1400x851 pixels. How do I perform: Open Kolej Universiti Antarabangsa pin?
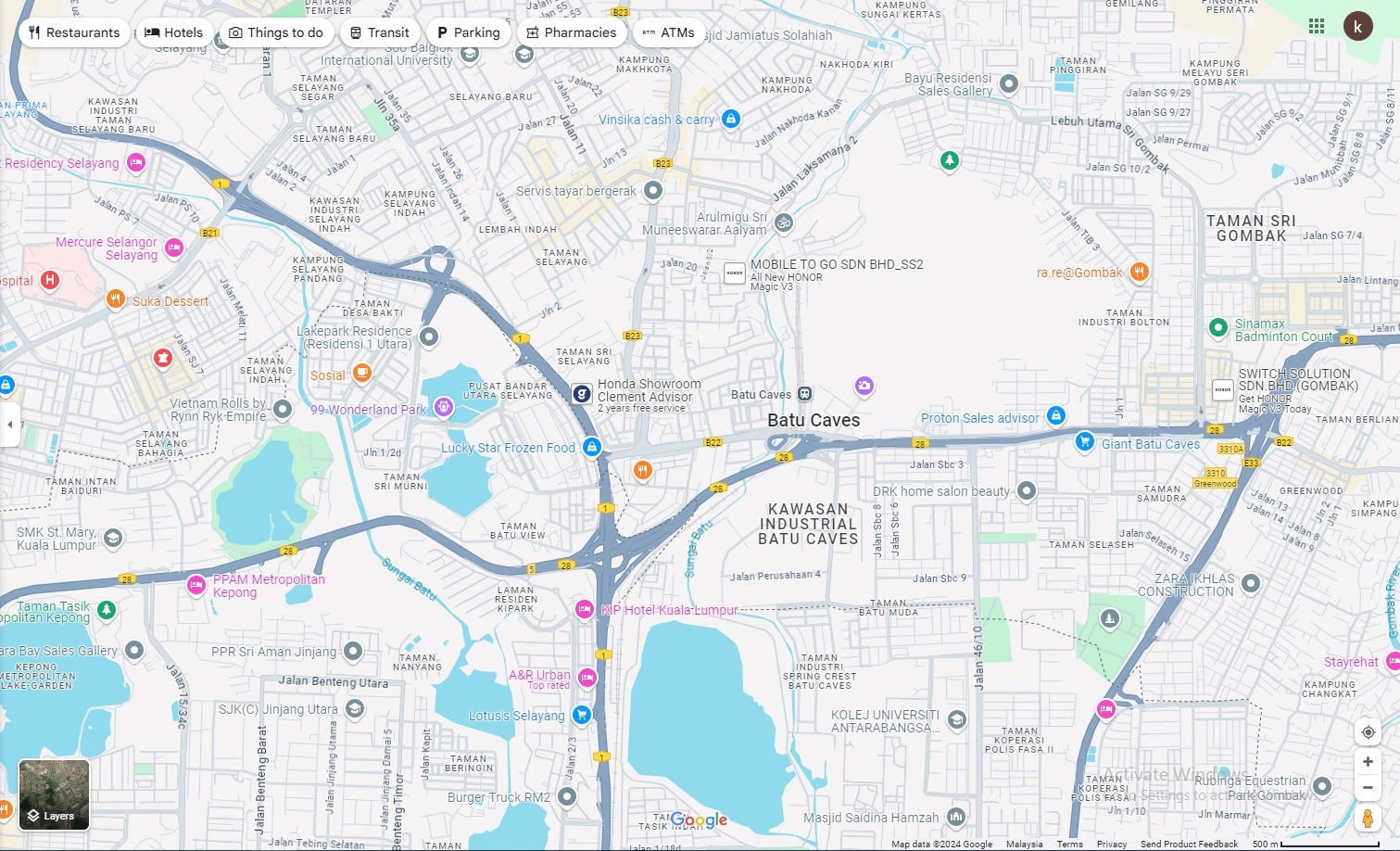click(957, 719)
